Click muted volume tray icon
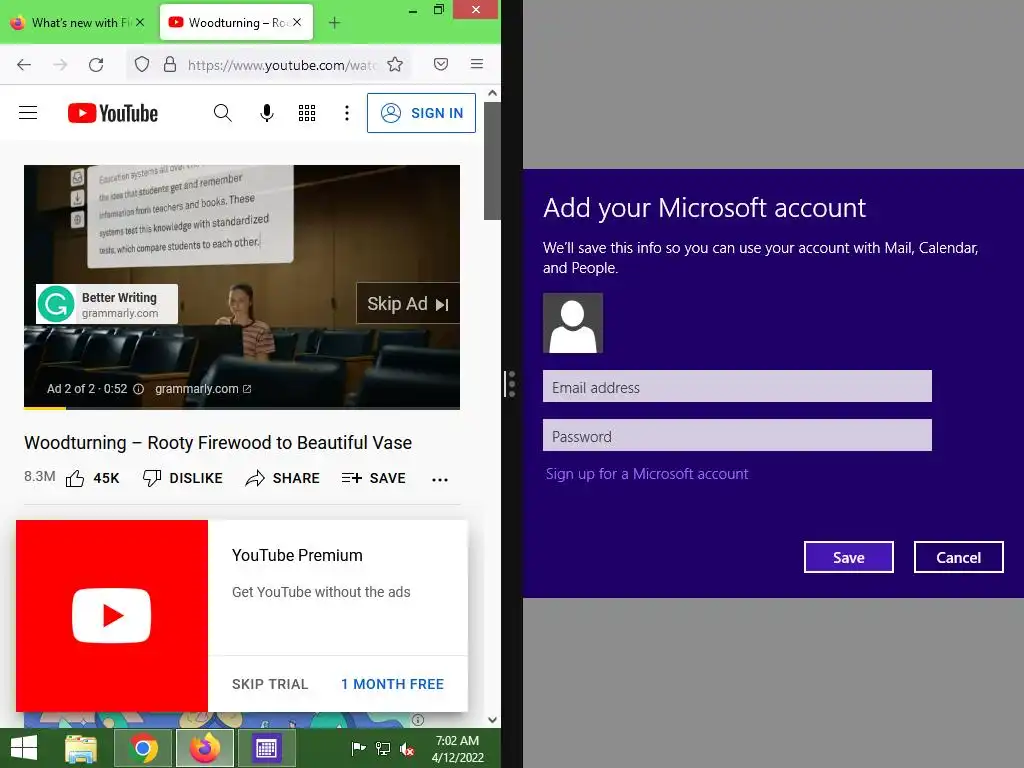Viewport: 1024px width, 768px height. [407, 749]
